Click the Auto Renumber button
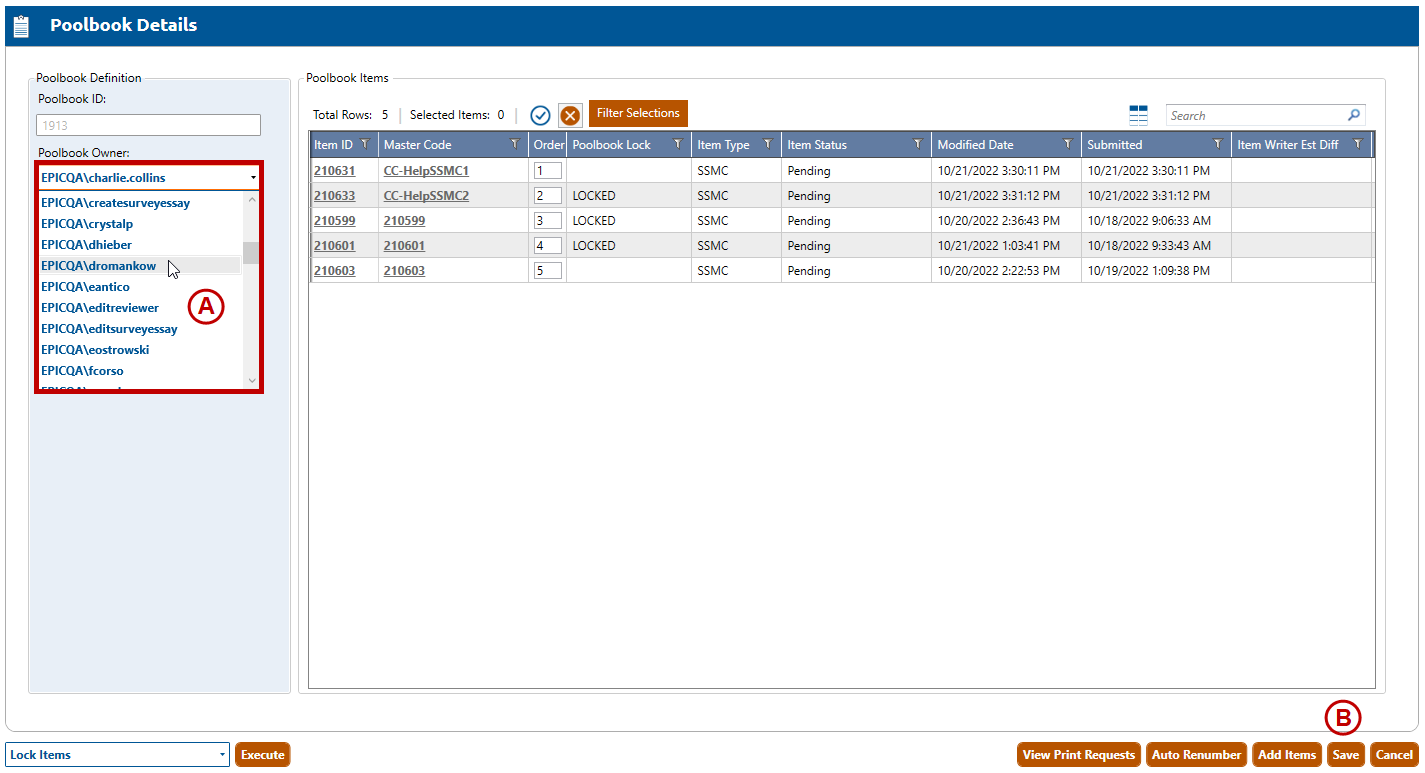The image size is (1425, 773). coord(1196,755)
